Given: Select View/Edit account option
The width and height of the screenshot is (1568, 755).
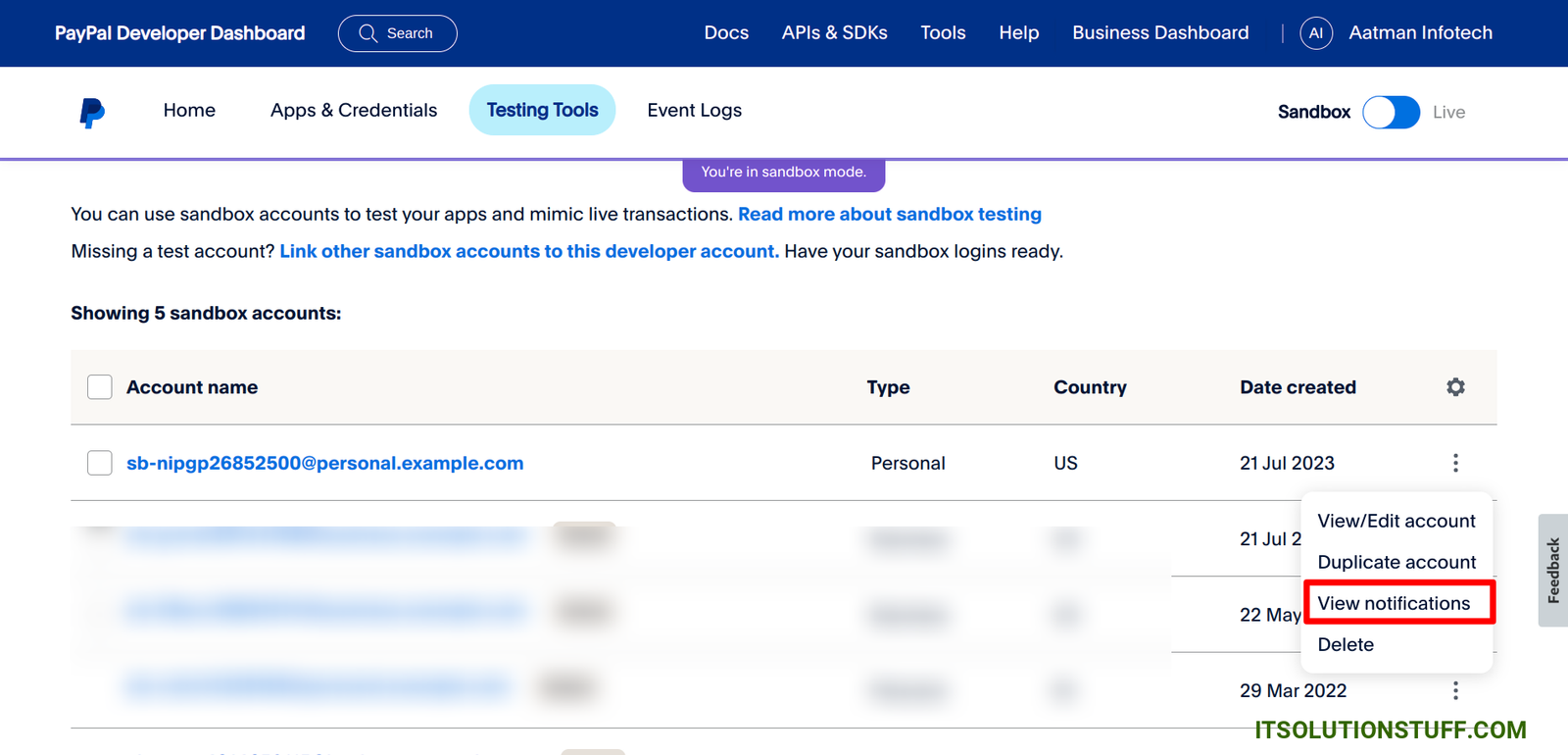Looking at the screenshot, I should tap(1396, 521).
